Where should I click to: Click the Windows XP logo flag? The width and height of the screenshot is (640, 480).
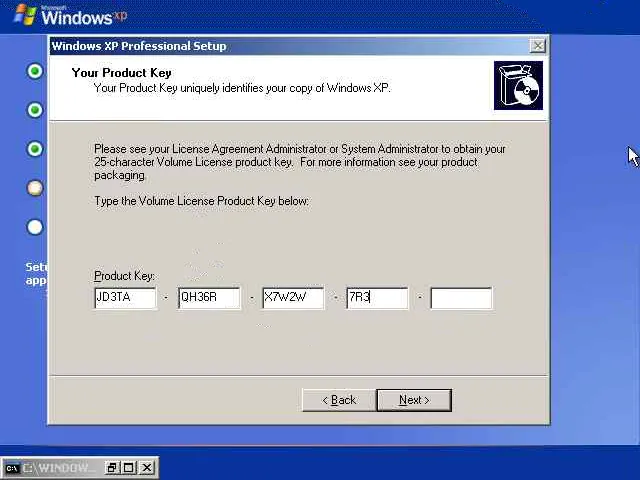(x=25, y=15)
